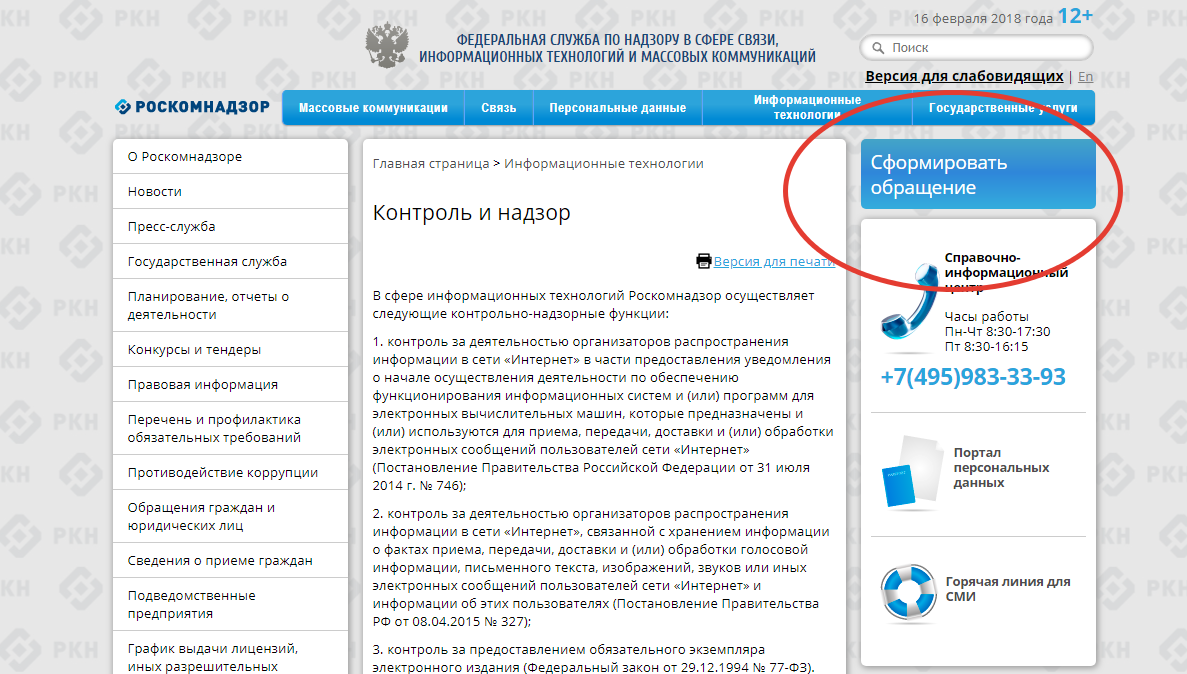Select Противодействие коррупции sidebar item
1187x674 pixels.
pyautogui.click(x=230, y=472)
